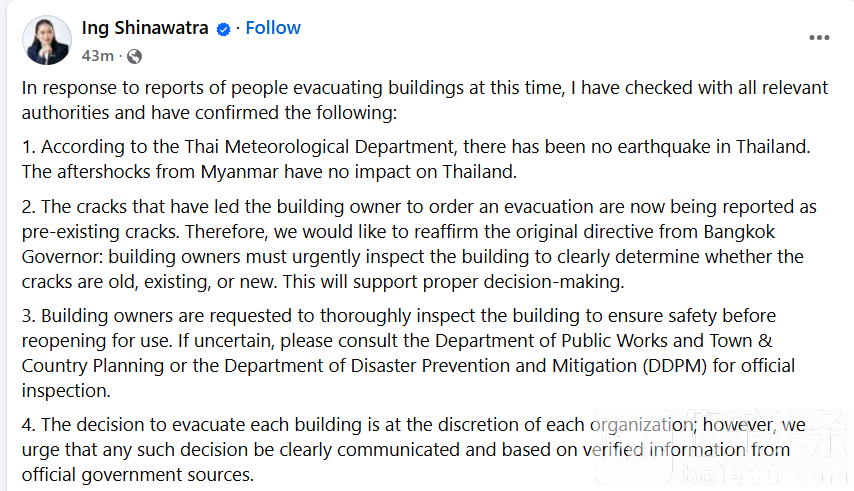
Task: Click the intro paragraph about evacuating buildings
Action: [x=425, y=100]
